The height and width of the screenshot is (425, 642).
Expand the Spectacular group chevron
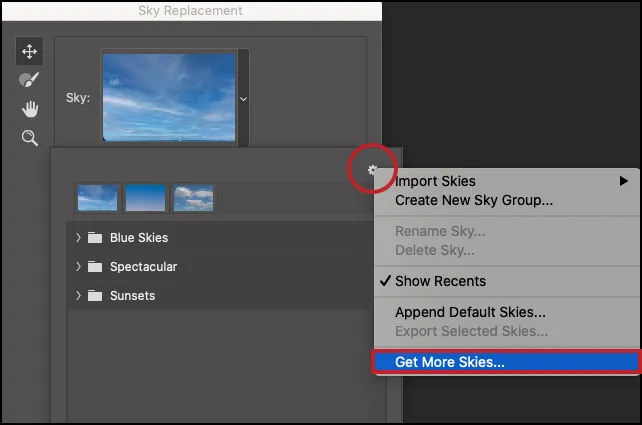78,267
